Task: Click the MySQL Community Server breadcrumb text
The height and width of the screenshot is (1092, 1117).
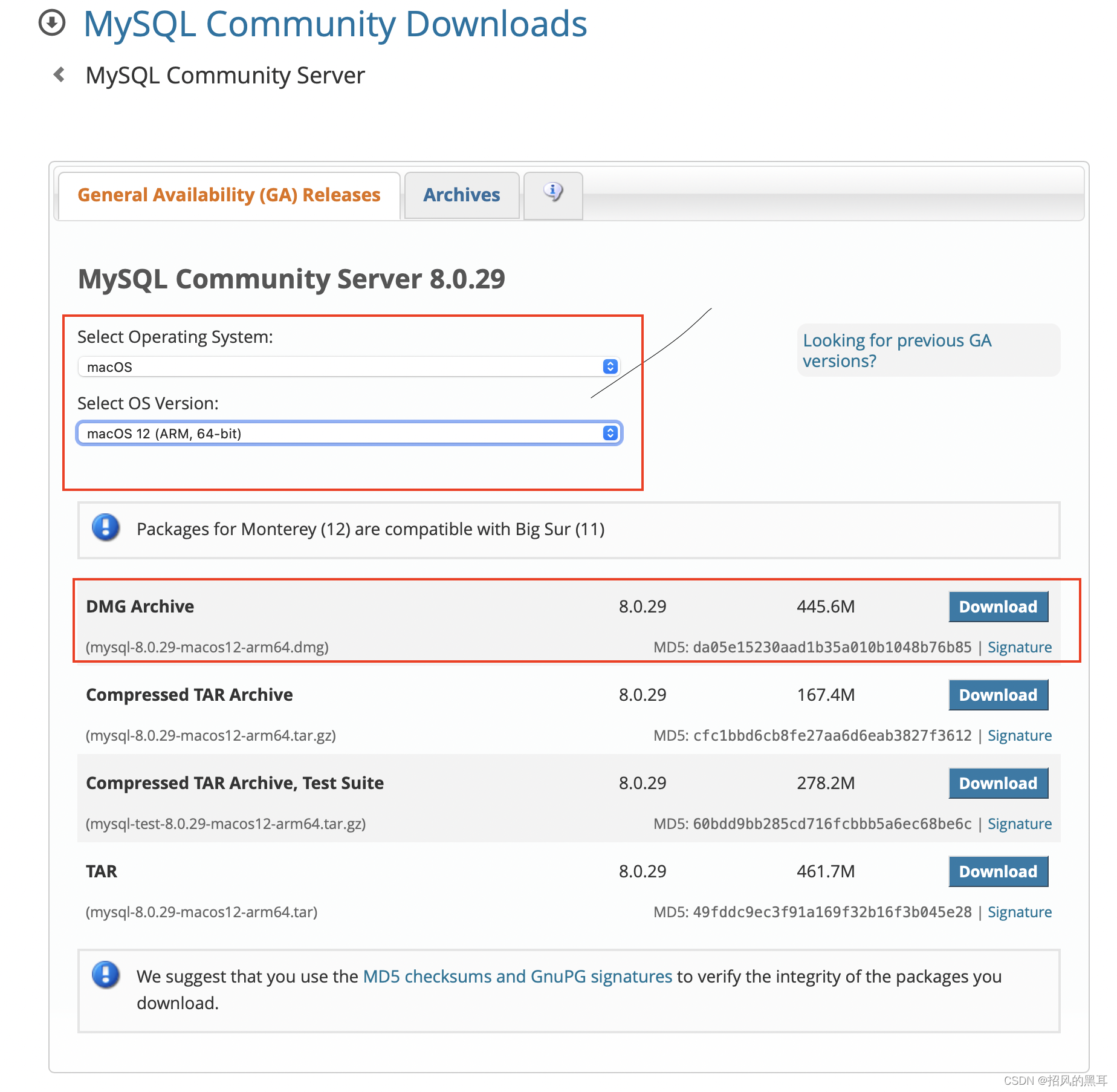Action: pos(225,76)
